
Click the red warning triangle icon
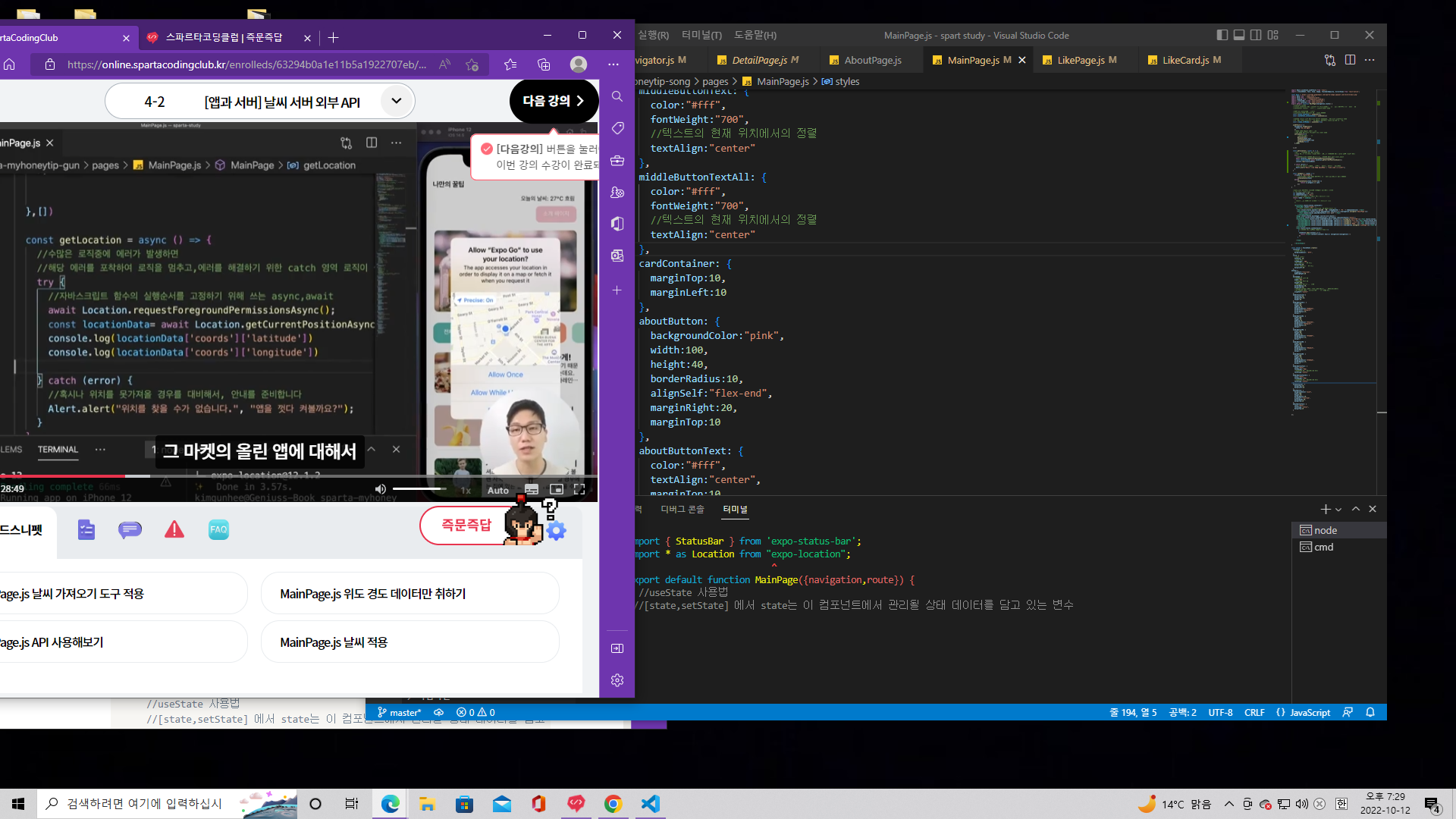click(174, 529)
